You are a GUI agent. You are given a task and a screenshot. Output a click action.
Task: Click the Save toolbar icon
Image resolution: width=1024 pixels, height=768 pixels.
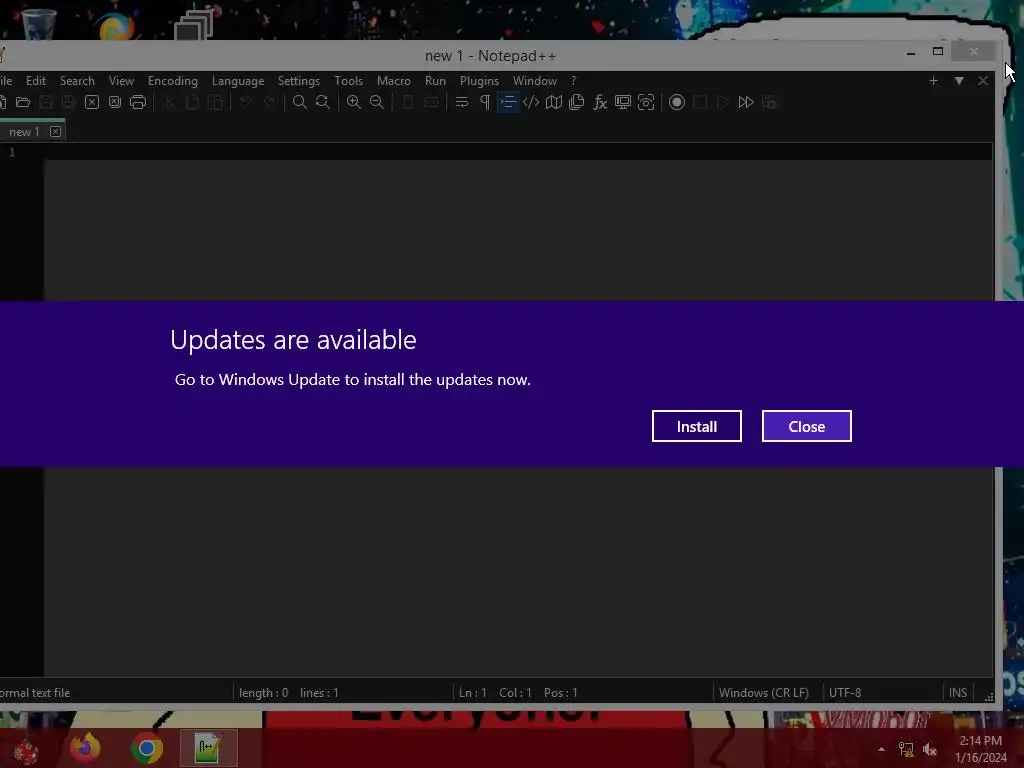click(x=46, y=102)
